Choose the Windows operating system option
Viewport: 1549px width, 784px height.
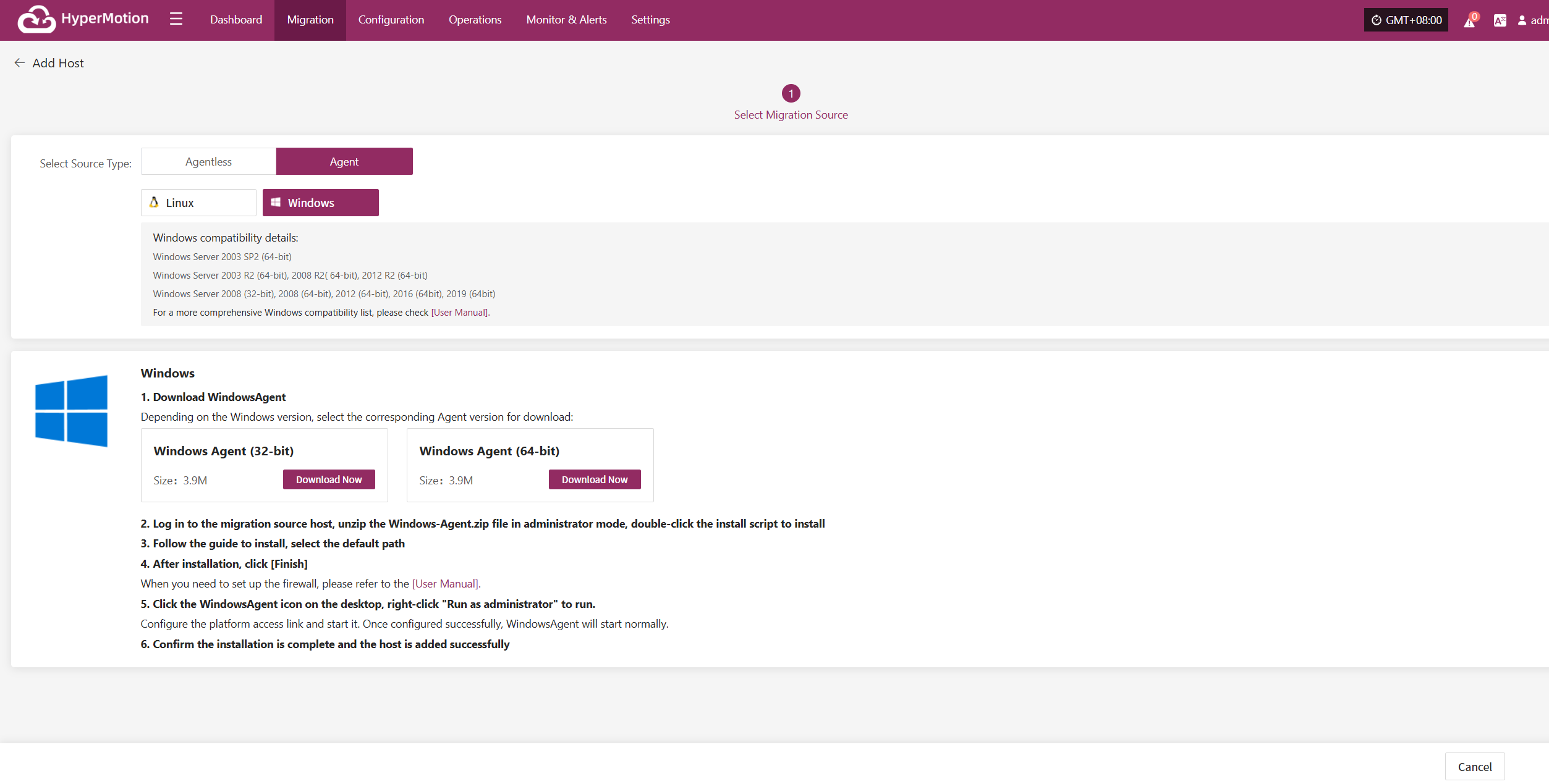pos(321,203)
